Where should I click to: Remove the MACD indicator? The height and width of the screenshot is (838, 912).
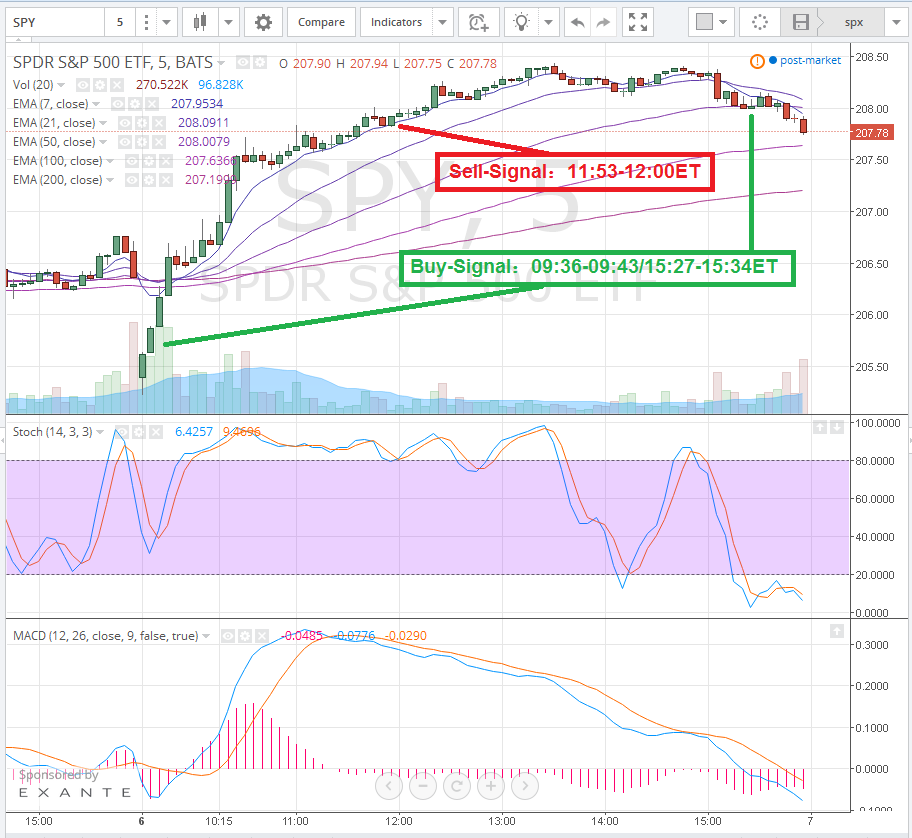pyautogui.click(x=262, y=636)
